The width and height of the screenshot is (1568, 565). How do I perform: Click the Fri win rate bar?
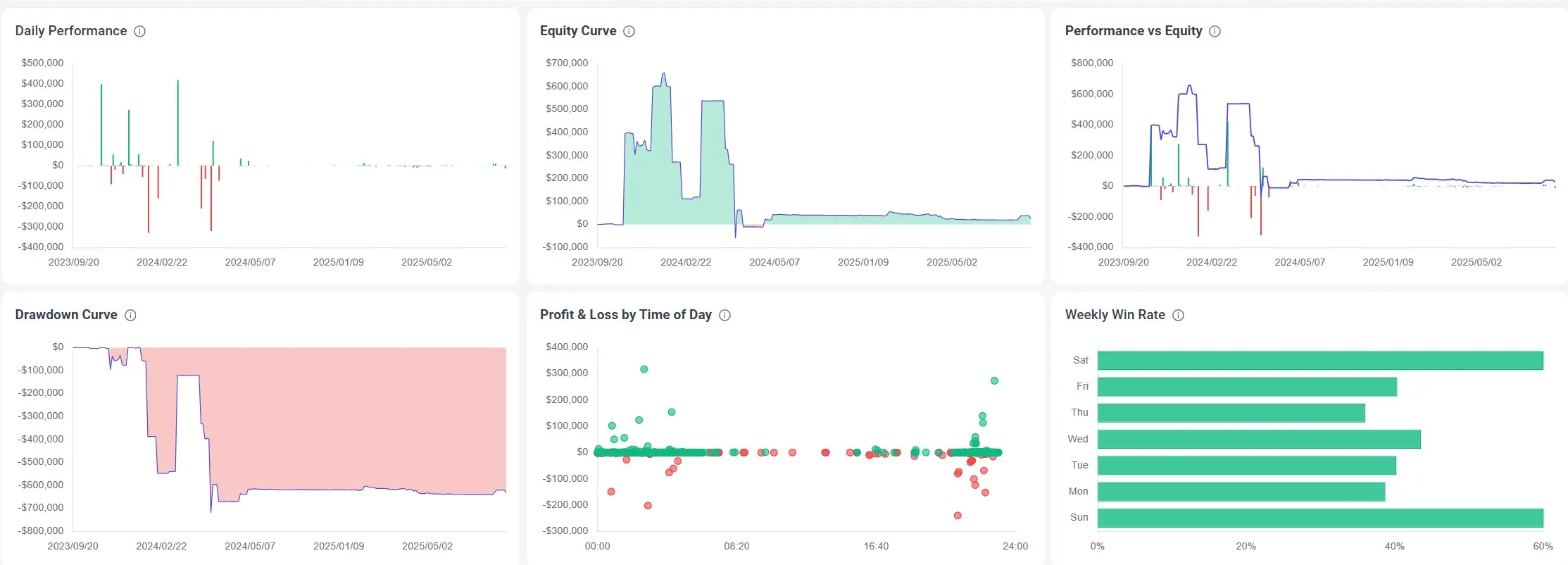(x=1246, y=387)
